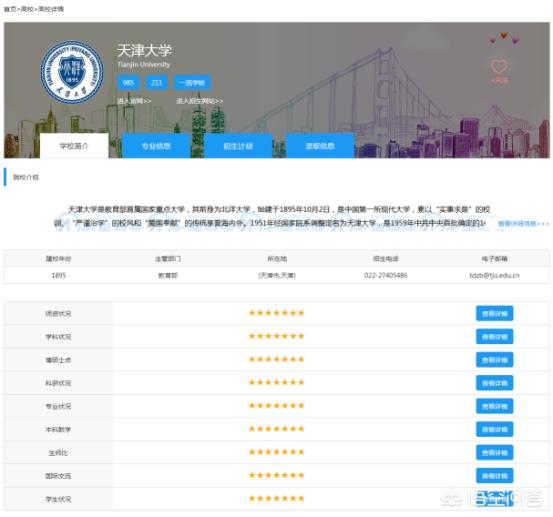
Task: View details for the 专业状况 row
Action: tap(494, 406)
